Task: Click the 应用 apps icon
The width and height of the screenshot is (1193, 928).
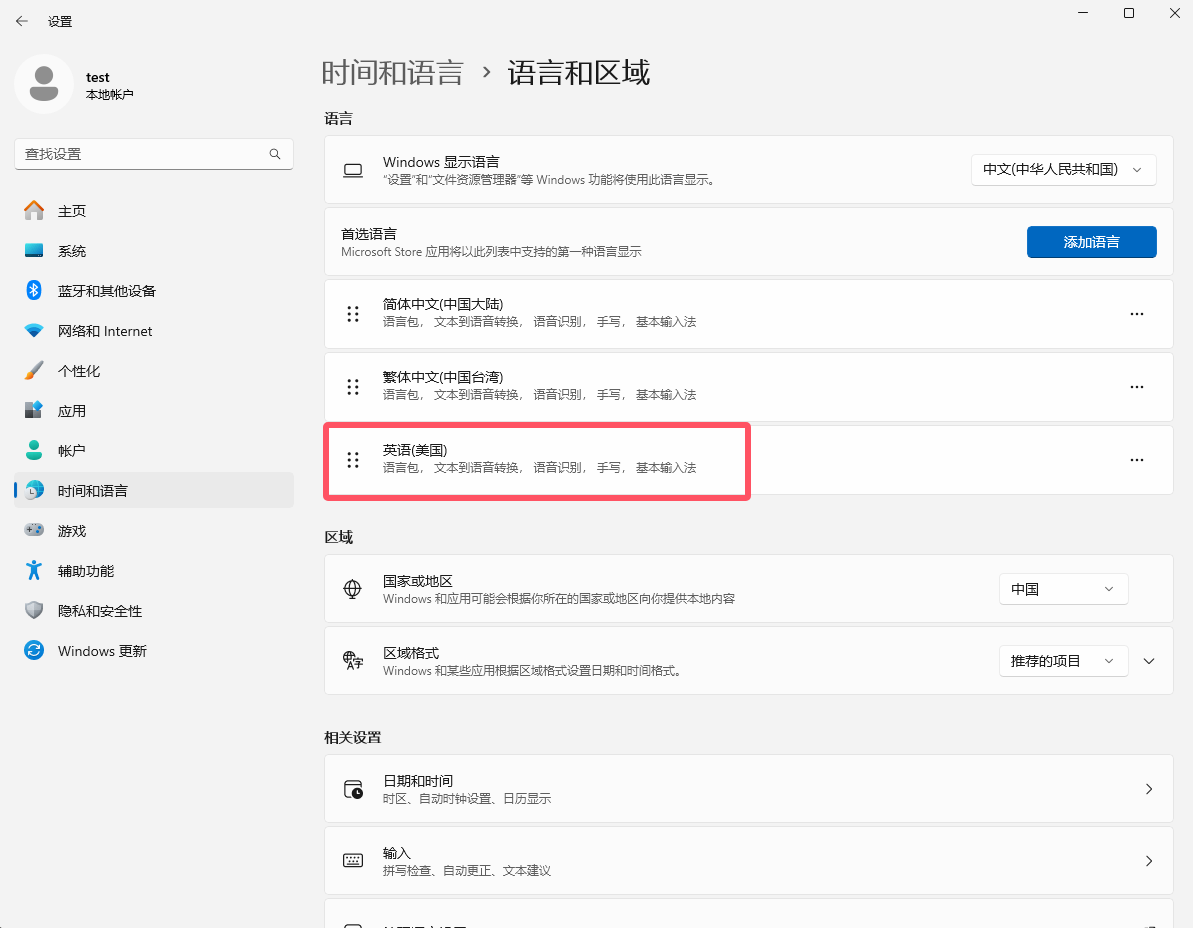Action: tap(34, 410)
